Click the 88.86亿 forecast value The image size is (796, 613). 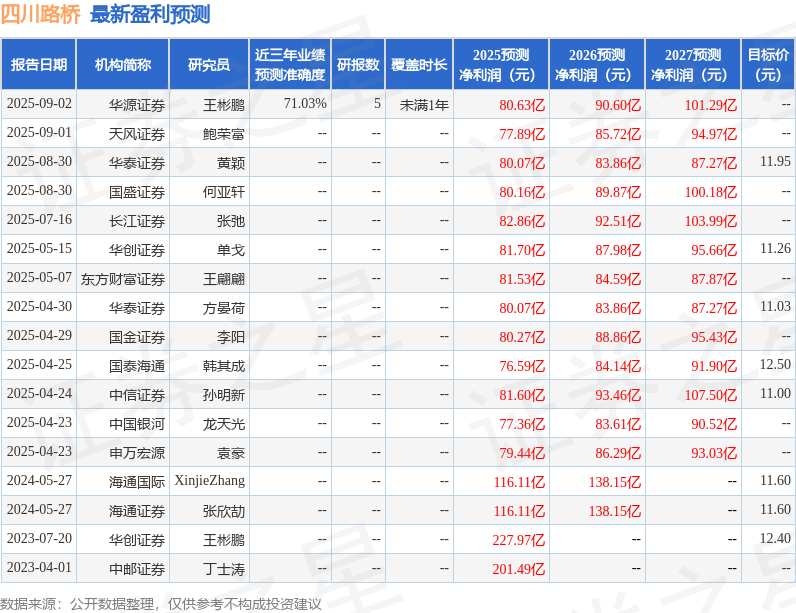tap(618, 337)
